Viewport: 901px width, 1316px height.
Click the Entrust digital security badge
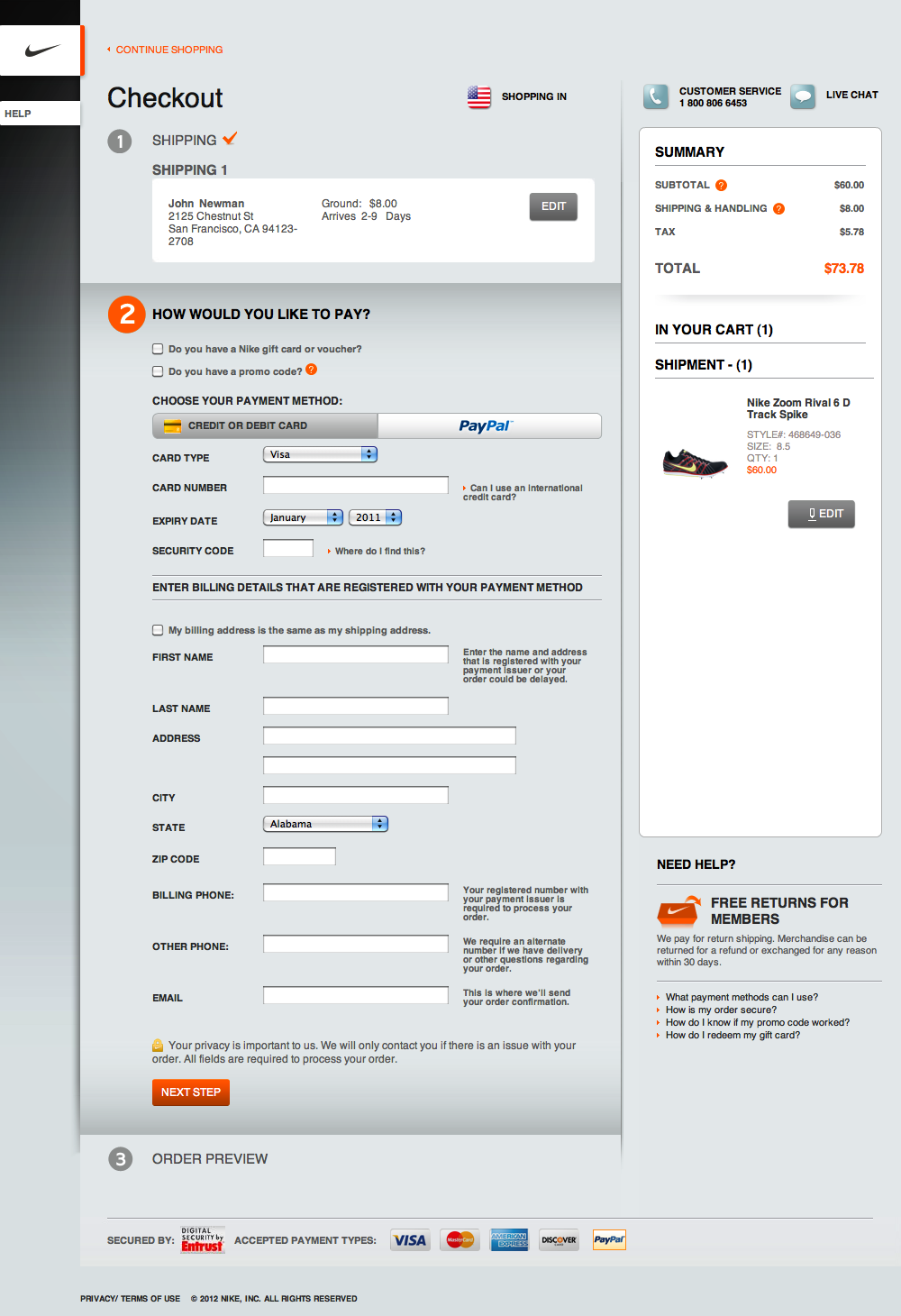click(203, 1240)
